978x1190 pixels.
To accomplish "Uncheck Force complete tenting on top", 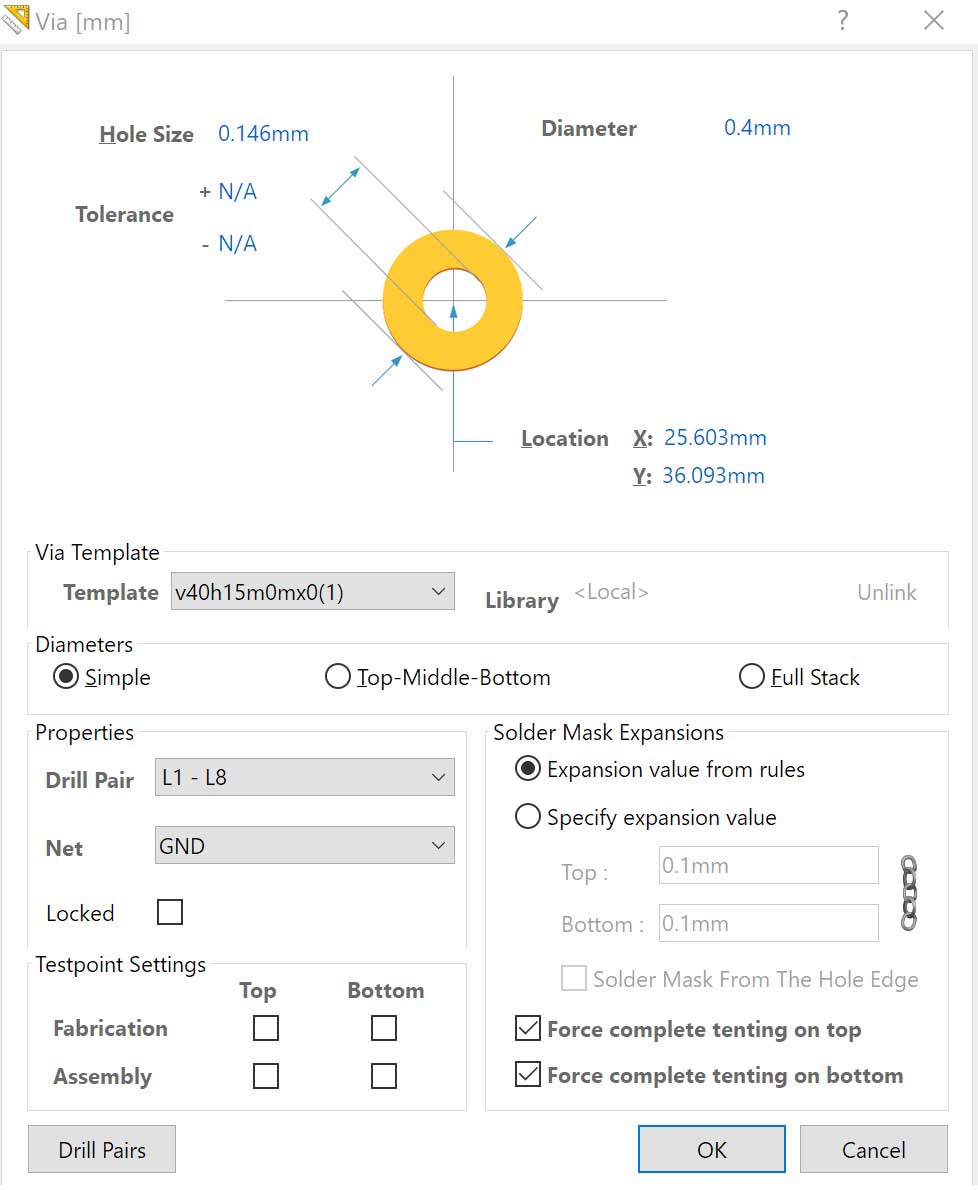I will coord(527,1028).
